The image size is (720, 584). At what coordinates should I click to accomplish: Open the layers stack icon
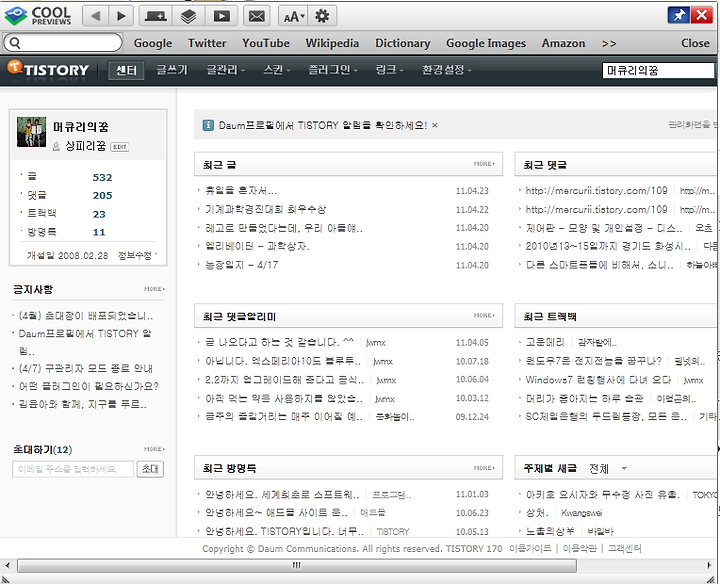point(188,17)
